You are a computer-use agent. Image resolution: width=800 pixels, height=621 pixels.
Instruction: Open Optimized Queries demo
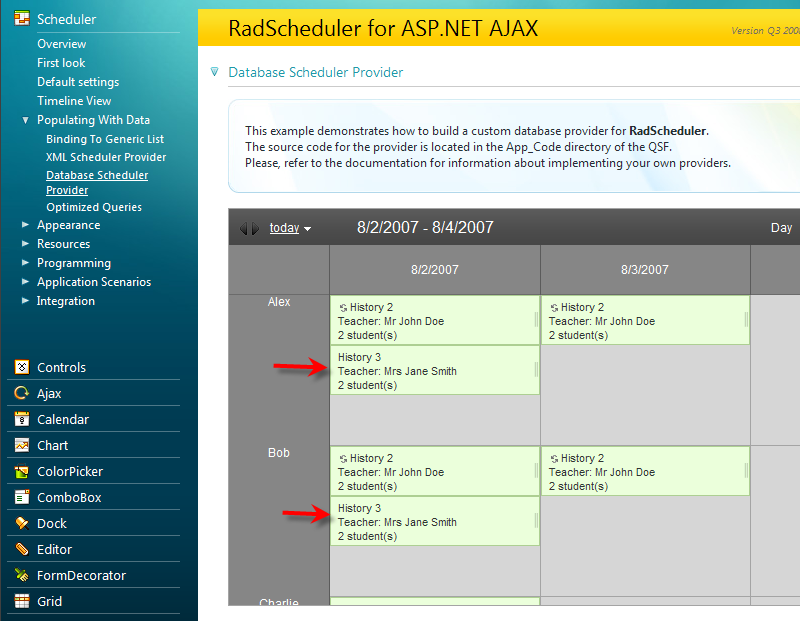tap(94, 207)
